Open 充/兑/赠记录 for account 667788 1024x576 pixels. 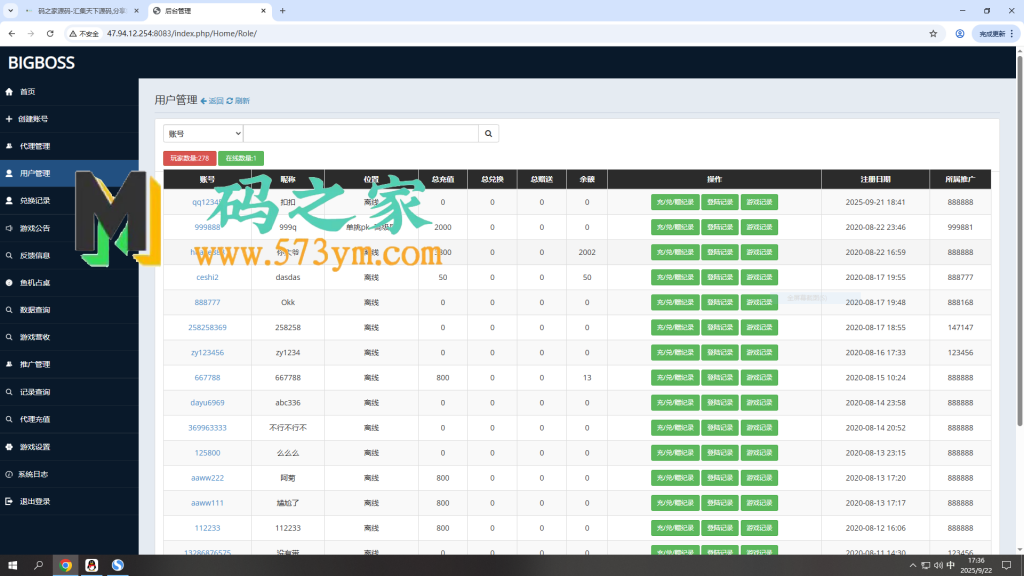[x=675, y=377]
